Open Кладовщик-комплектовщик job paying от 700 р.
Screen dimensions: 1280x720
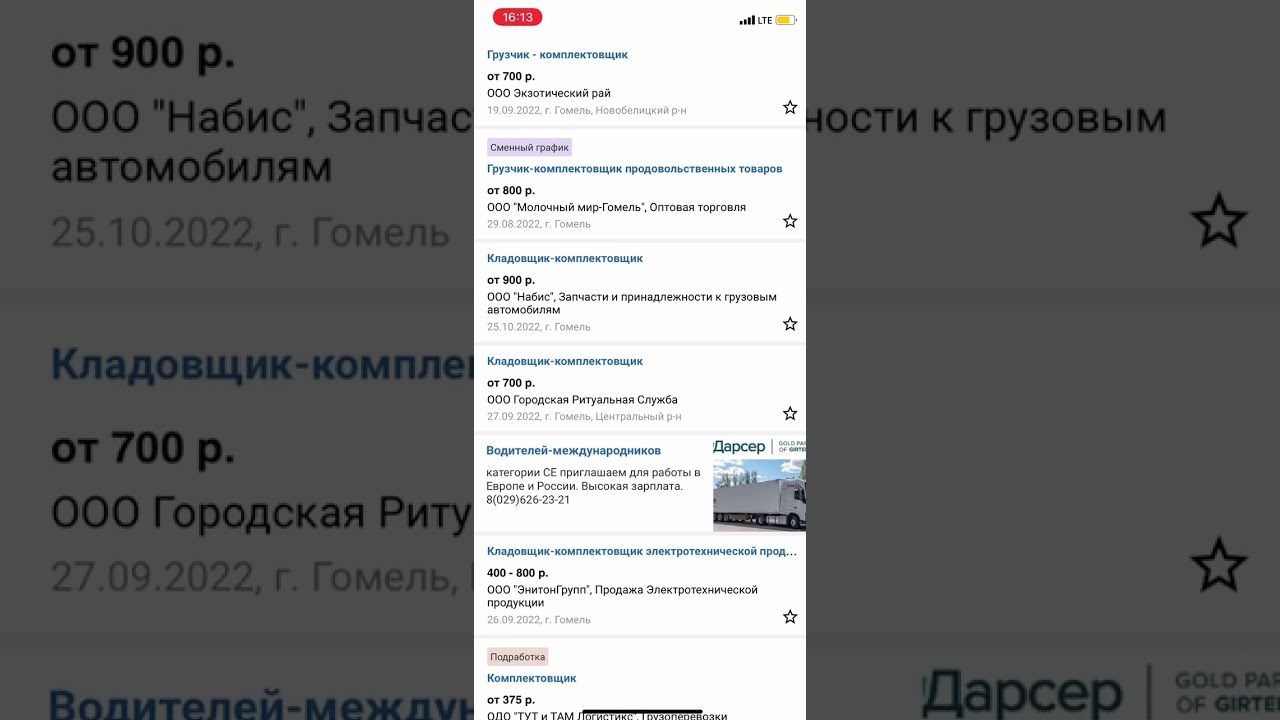coord(565,361)
